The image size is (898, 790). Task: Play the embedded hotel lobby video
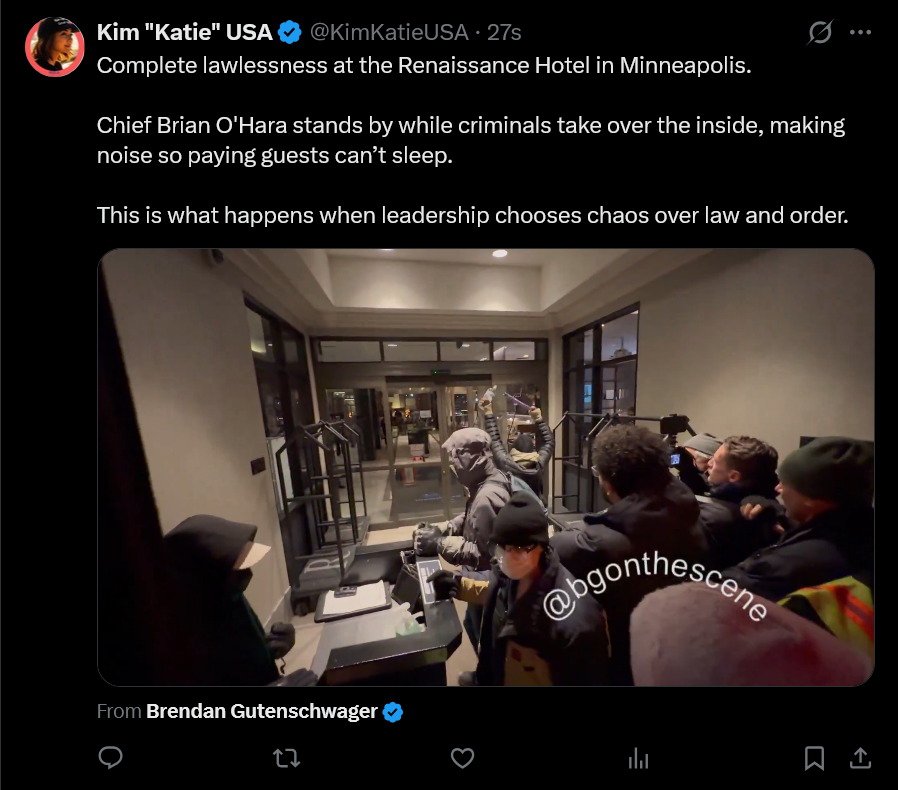pos(486,467)
